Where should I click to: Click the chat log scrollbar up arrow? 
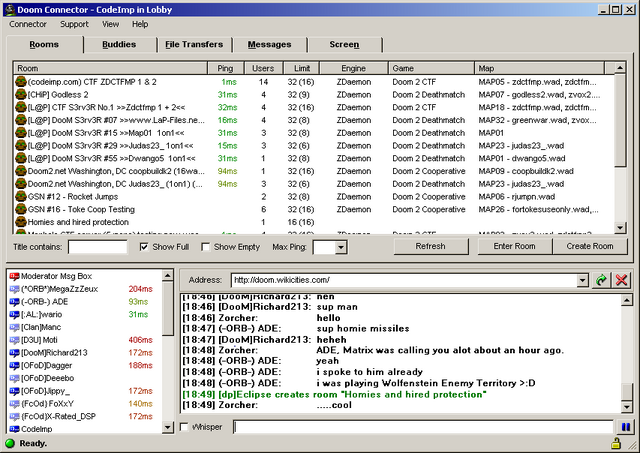point(627,301)
